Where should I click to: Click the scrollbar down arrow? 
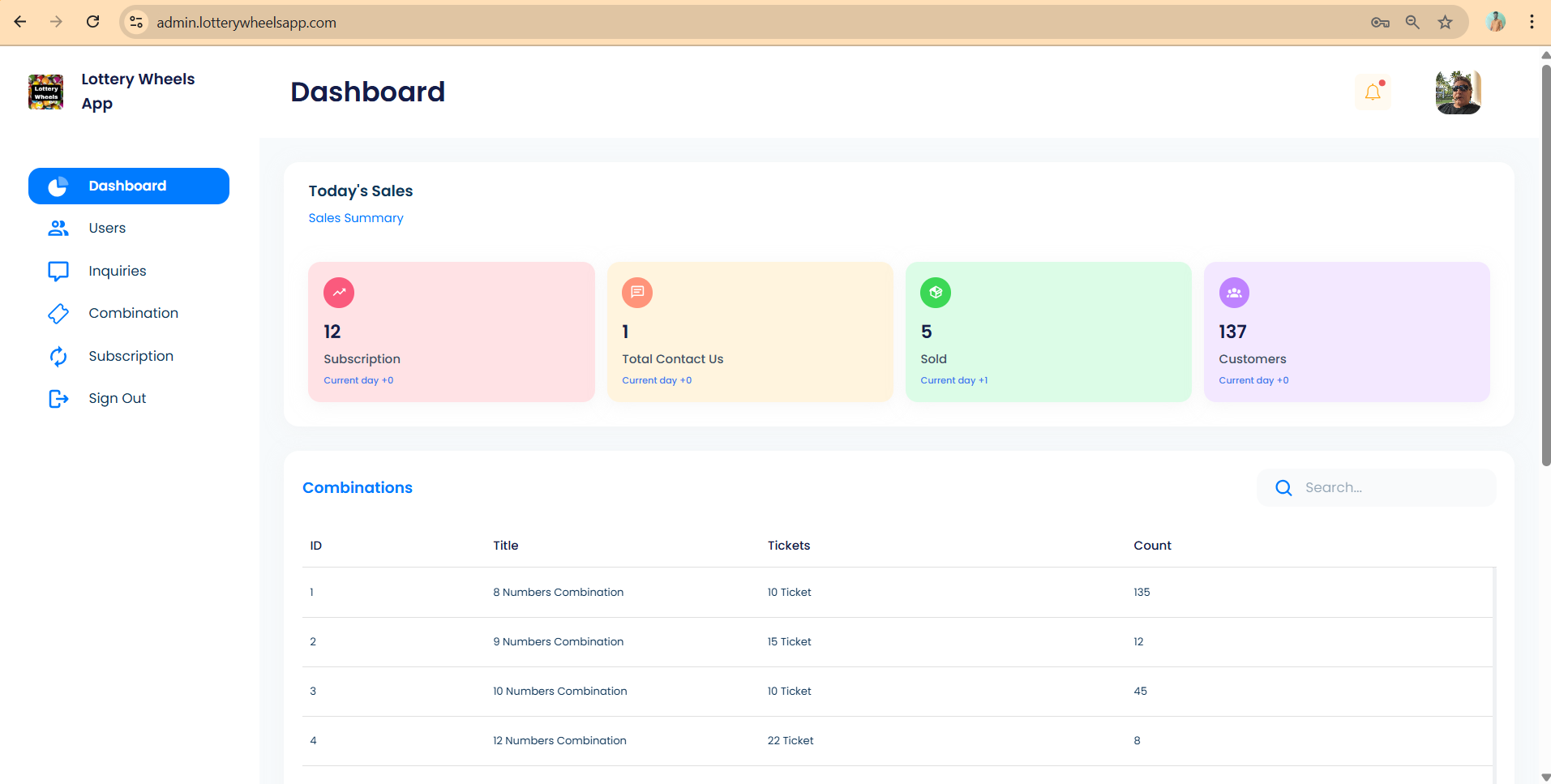pos(1545,778)
